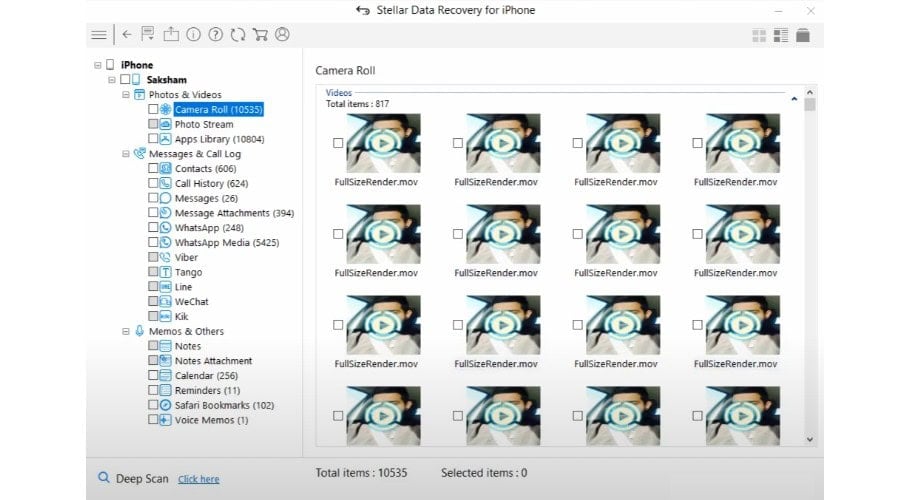Click the Photo Stream icon
The height and width of the screenshot is (500, 900).
(x=165, y=124)
